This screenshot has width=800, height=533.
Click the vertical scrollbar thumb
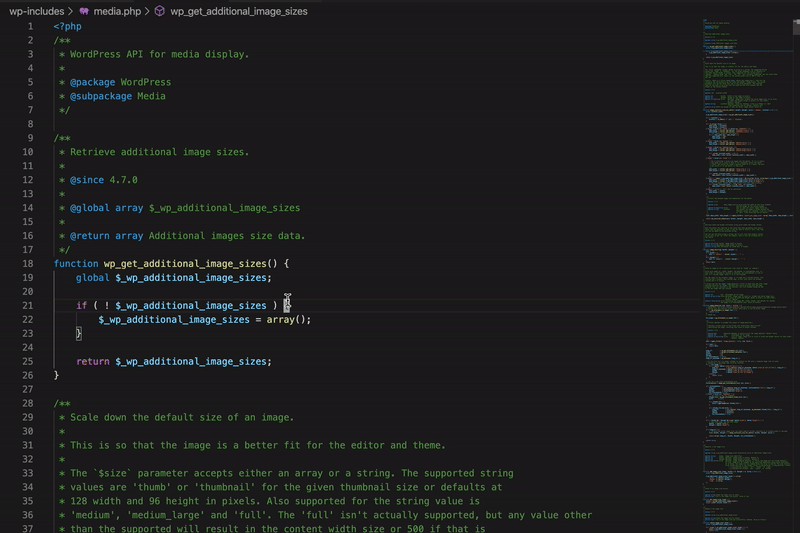(x=796, y=27)
